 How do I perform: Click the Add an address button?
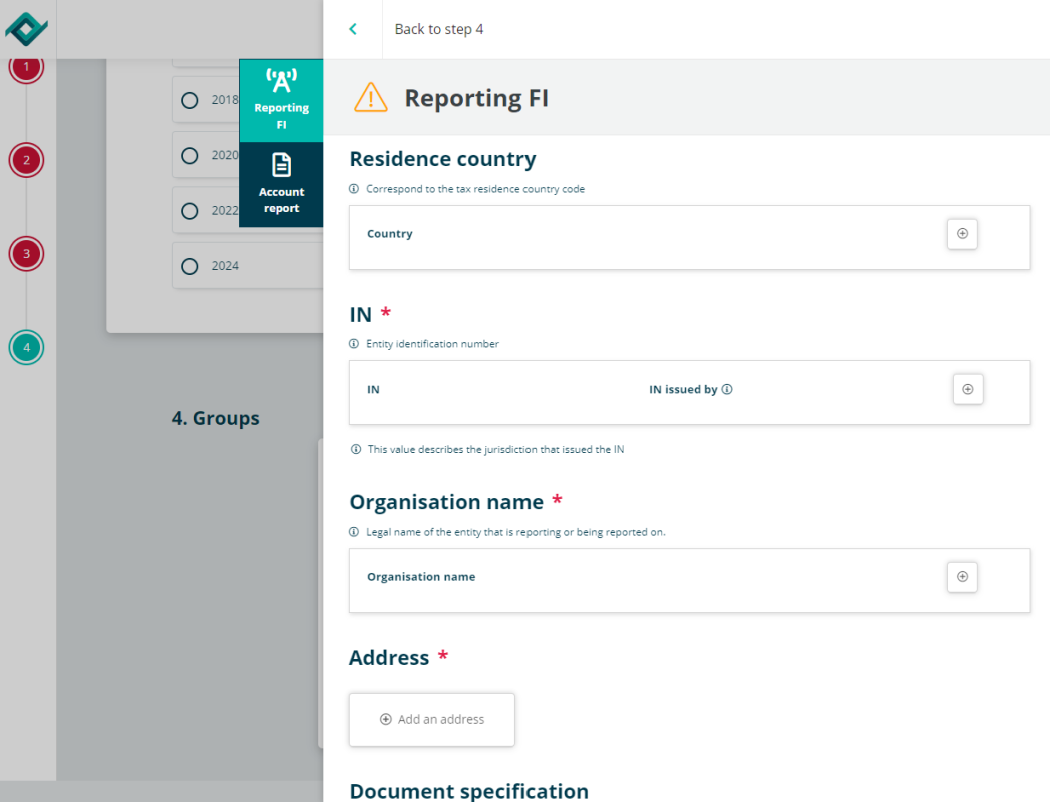pyautogui.click(x=432, y=720)
